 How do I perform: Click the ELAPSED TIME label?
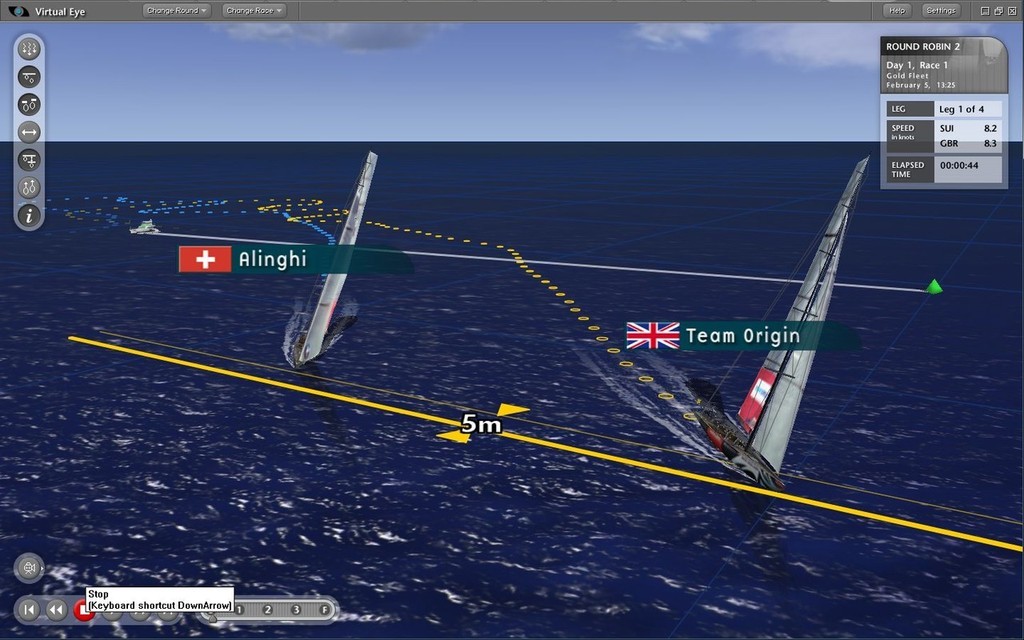[908, 170]
